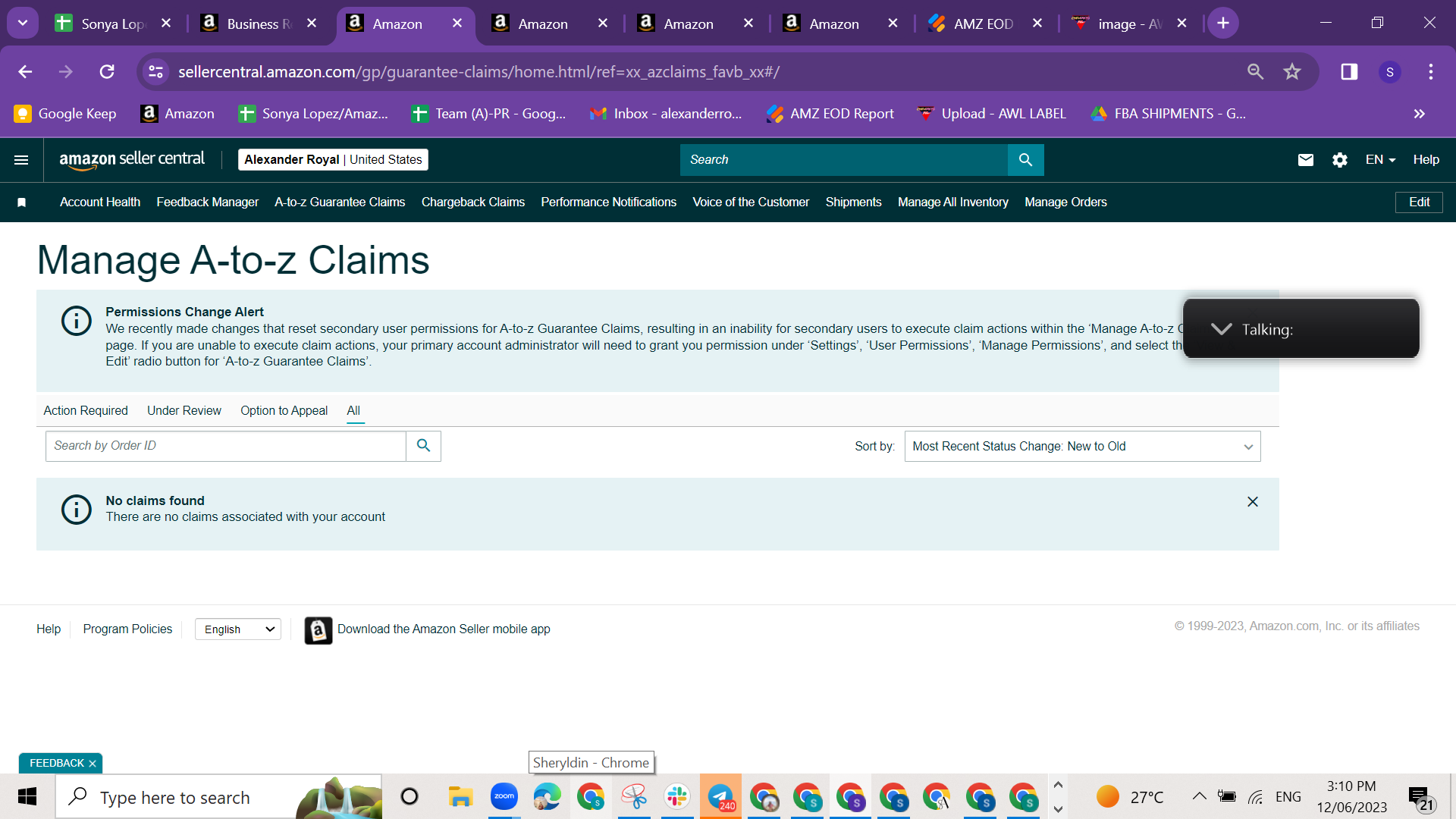Open Chargeback Claims from the nav bar
This screenshot has width=1456, height=819.
[x=473, y=202]
